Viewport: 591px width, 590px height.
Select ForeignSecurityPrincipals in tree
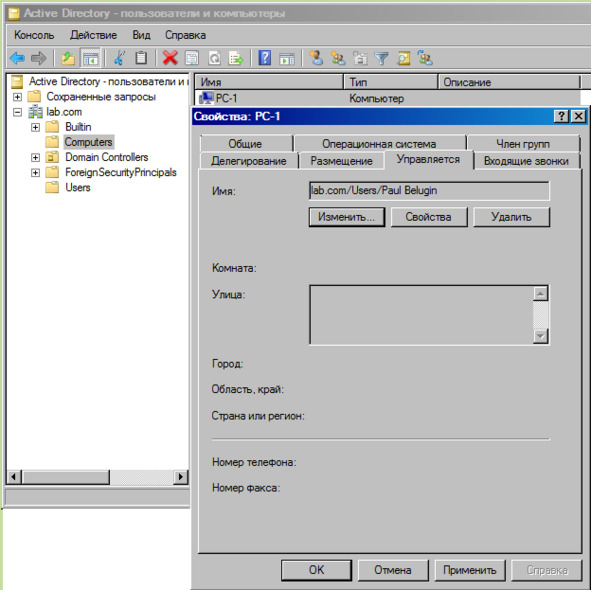121,172
